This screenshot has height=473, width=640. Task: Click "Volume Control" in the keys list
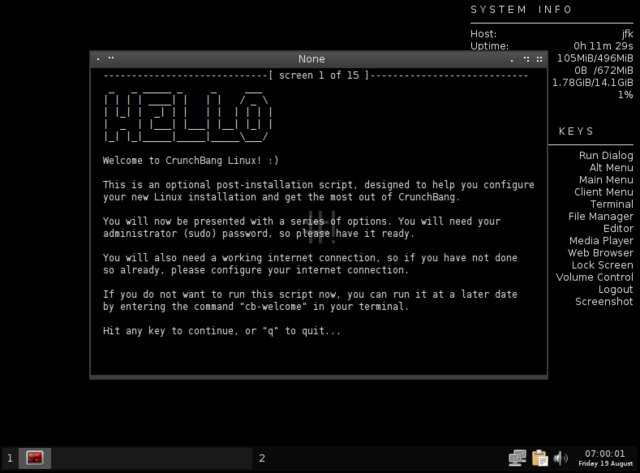(595, 278)
